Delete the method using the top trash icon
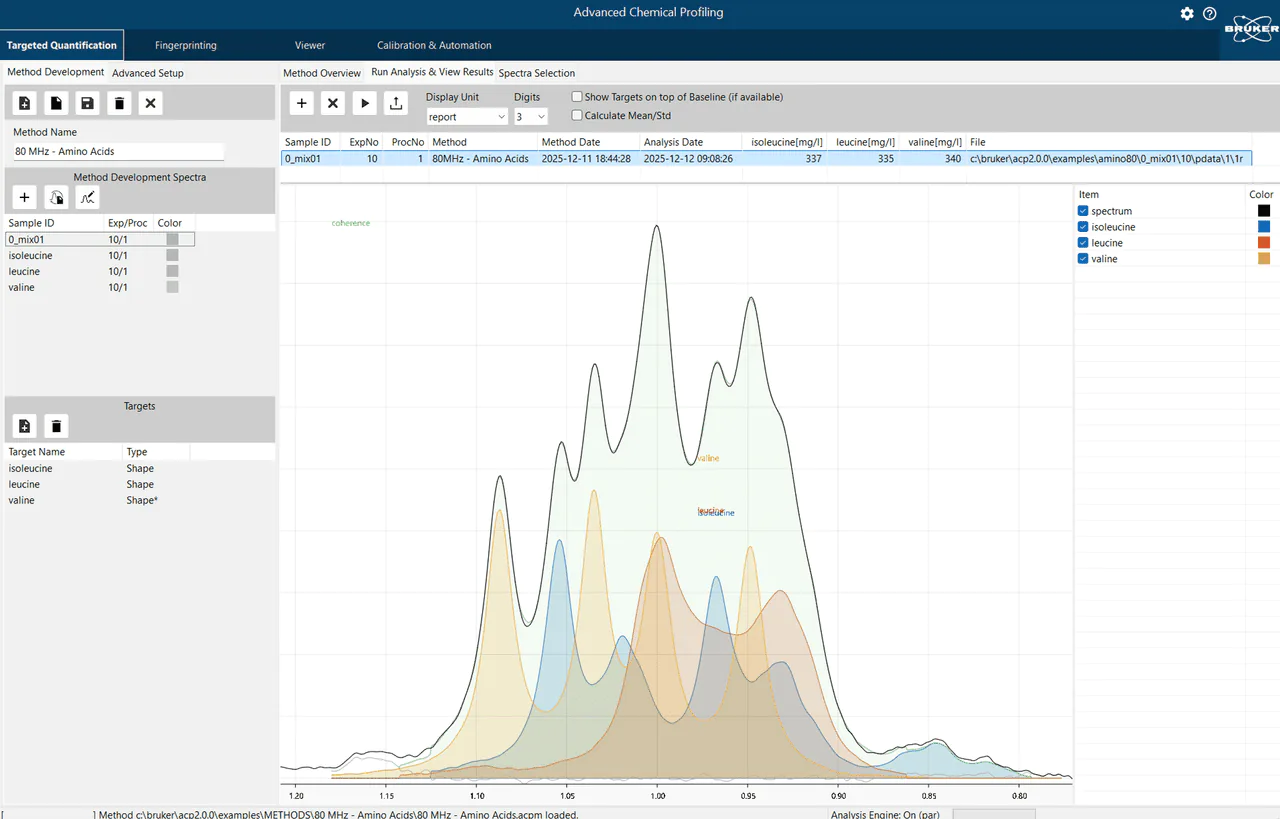This screenshot has height=819, width=1280. click(x=119, y=103)
